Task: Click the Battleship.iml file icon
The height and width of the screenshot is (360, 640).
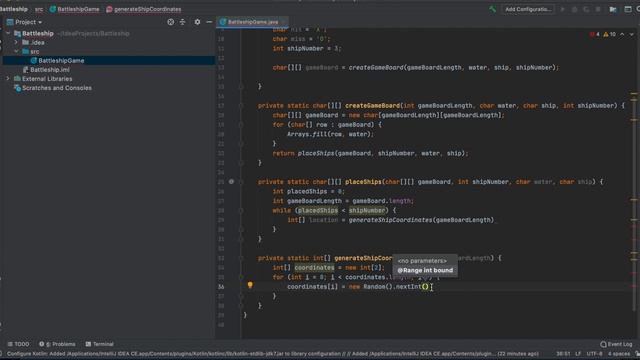Action: pyautogui.click(x=25, y=70)
